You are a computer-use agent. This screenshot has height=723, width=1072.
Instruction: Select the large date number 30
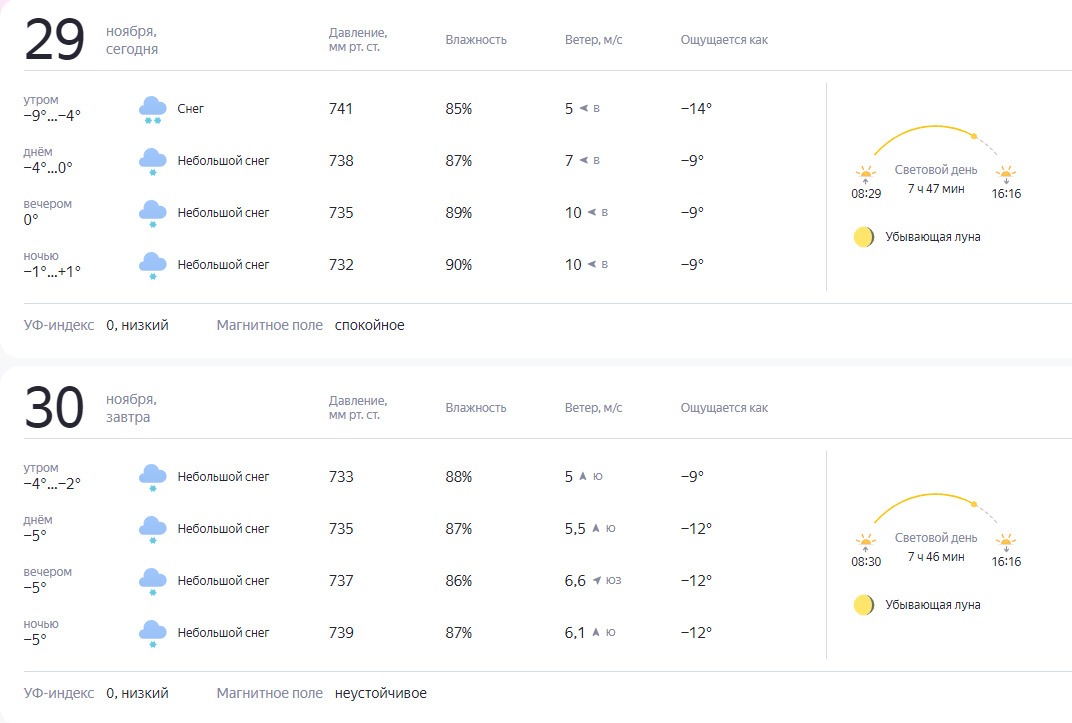pos(55,408)
